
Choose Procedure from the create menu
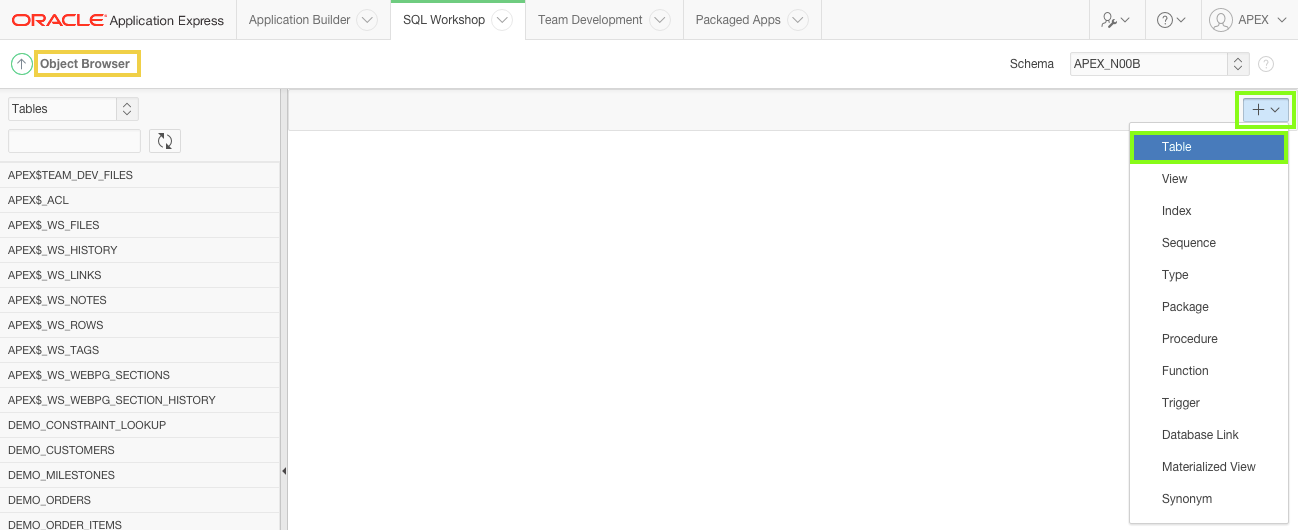tap(1208, 339)
